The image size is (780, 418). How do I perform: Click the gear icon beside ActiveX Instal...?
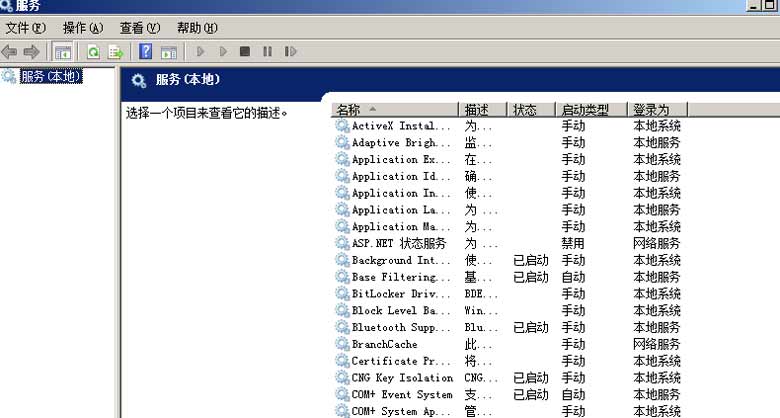click(x=342, y=125)
